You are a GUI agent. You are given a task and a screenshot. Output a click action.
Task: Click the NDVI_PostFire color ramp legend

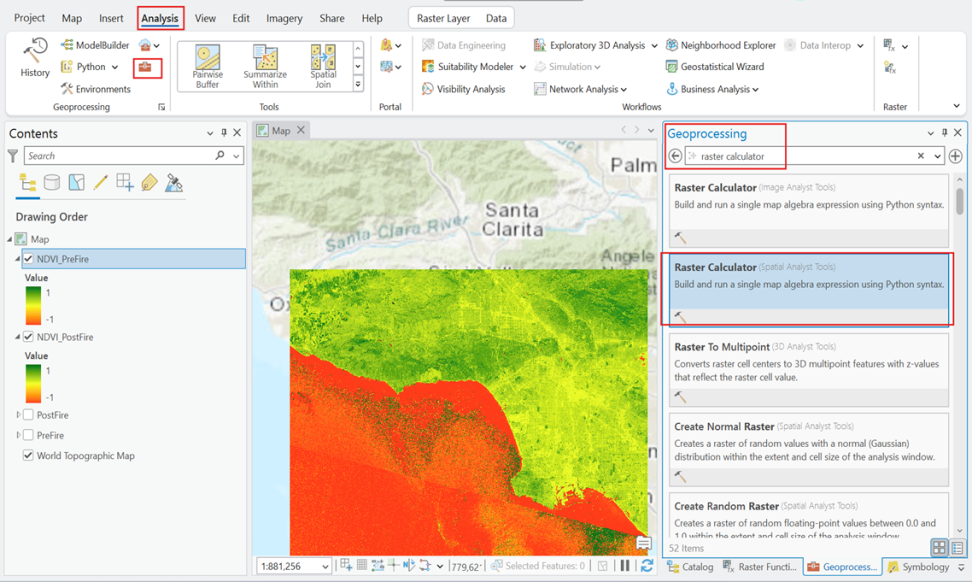(33, 384)
